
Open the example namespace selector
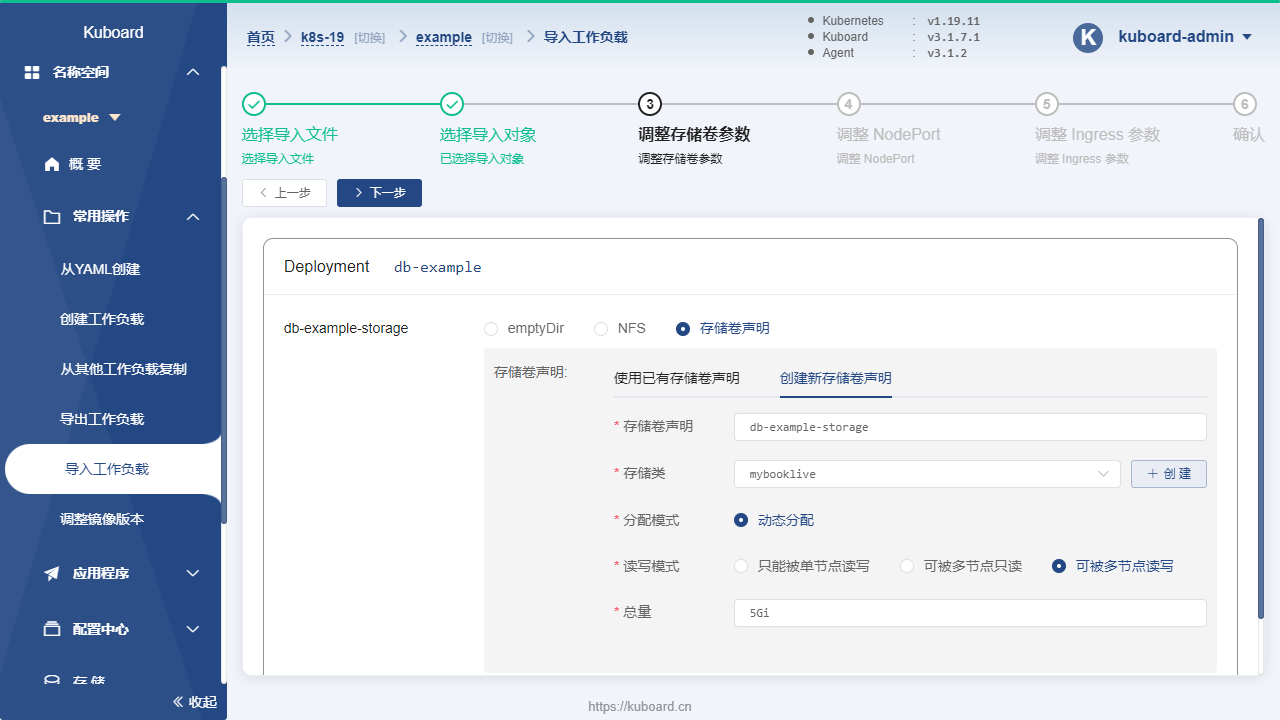pos(82,117)
